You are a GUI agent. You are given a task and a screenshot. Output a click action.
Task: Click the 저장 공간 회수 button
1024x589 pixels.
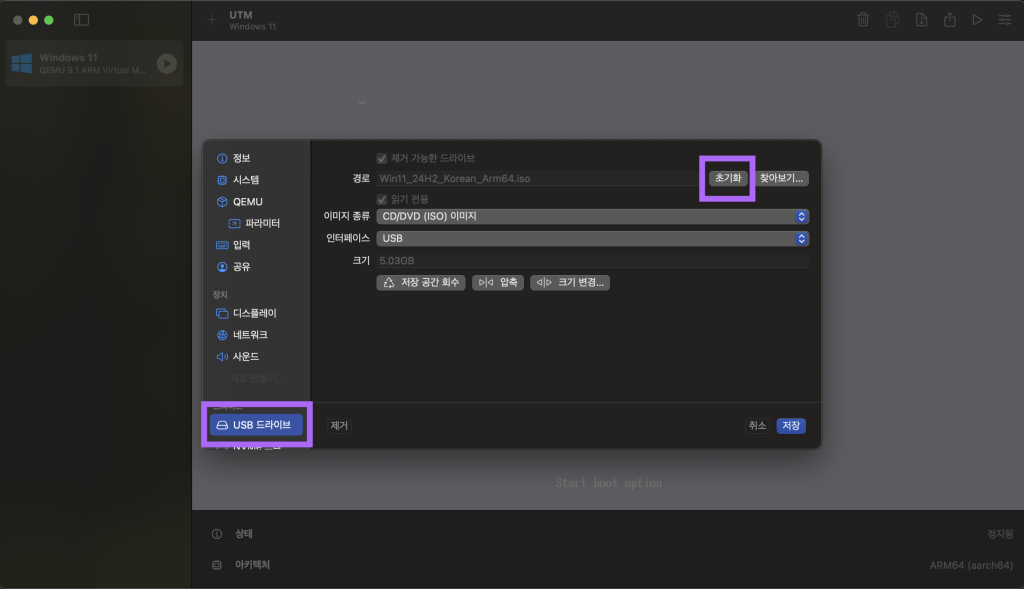click(421, 283)
